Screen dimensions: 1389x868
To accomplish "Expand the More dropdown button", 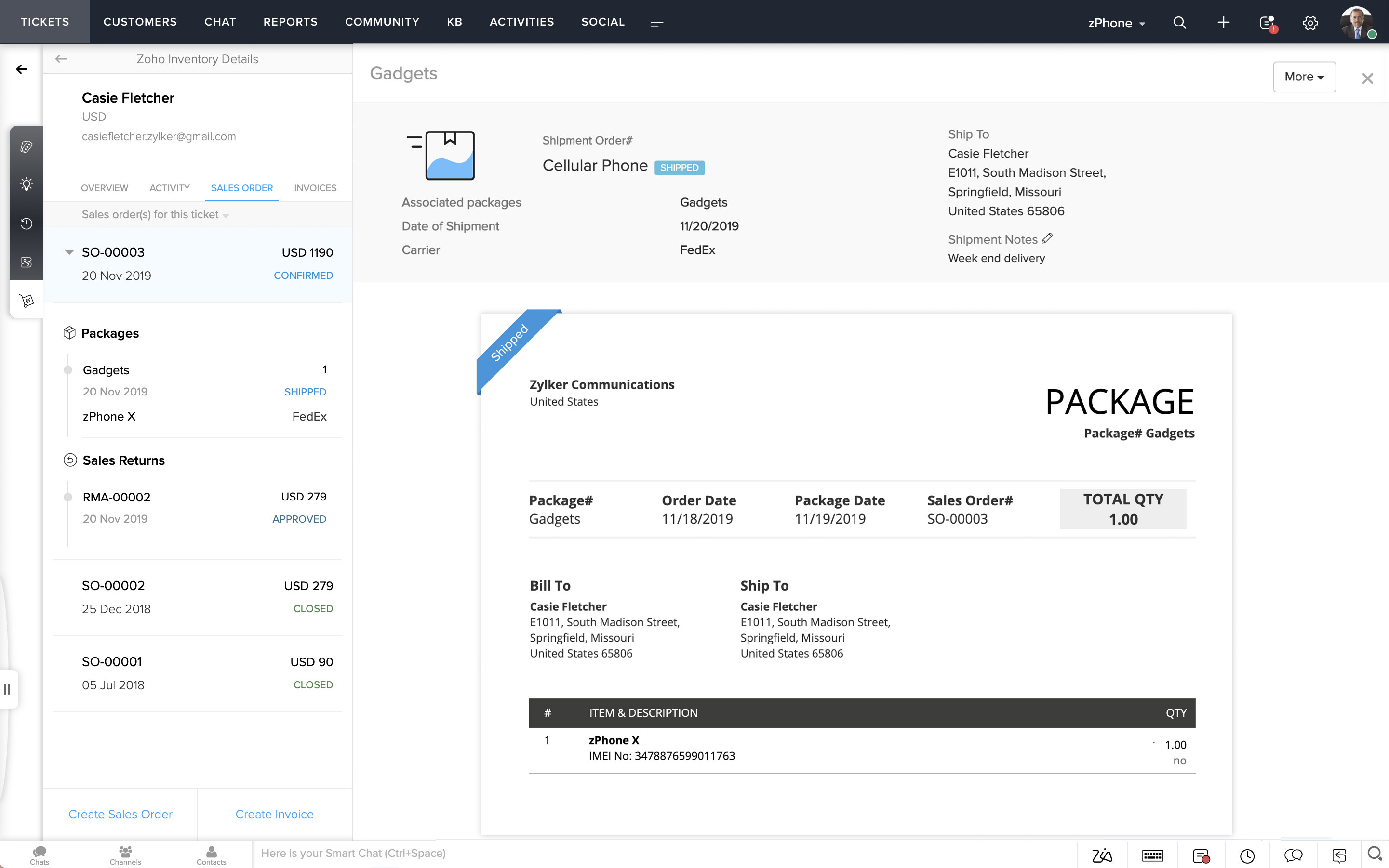I will 1303,77.
